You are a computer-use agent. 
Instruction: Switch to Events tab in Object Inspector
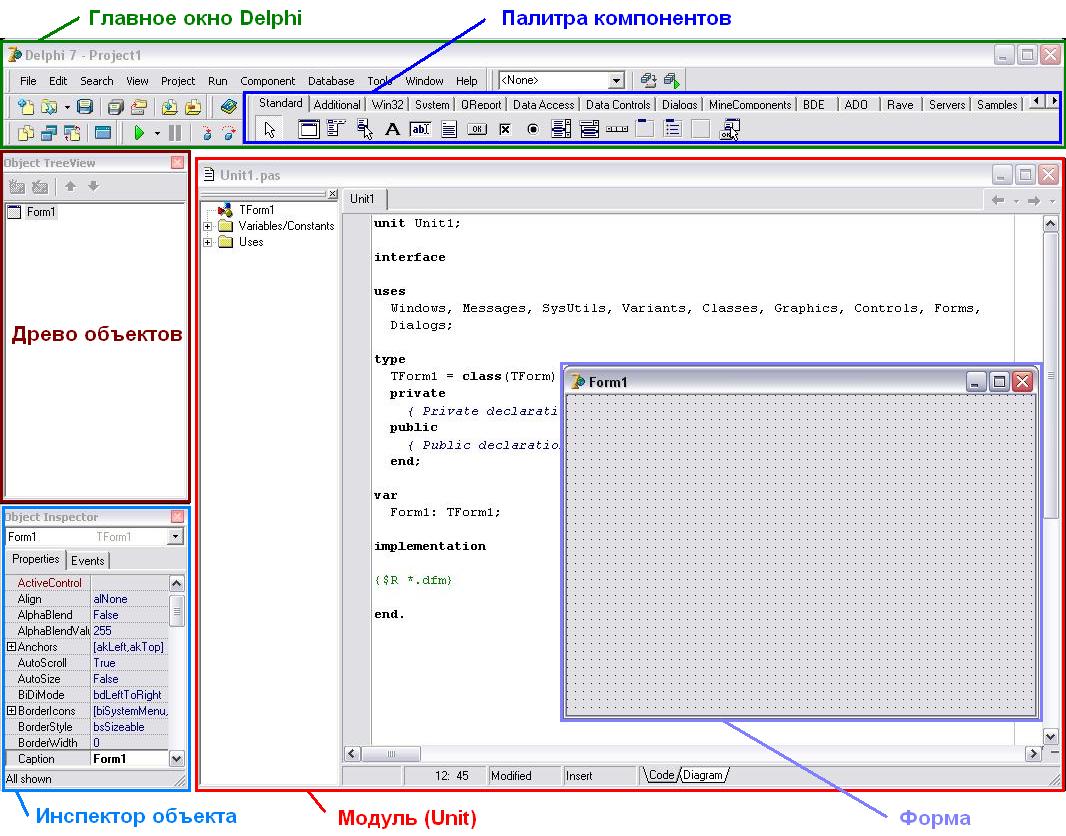tap(88, 561)
